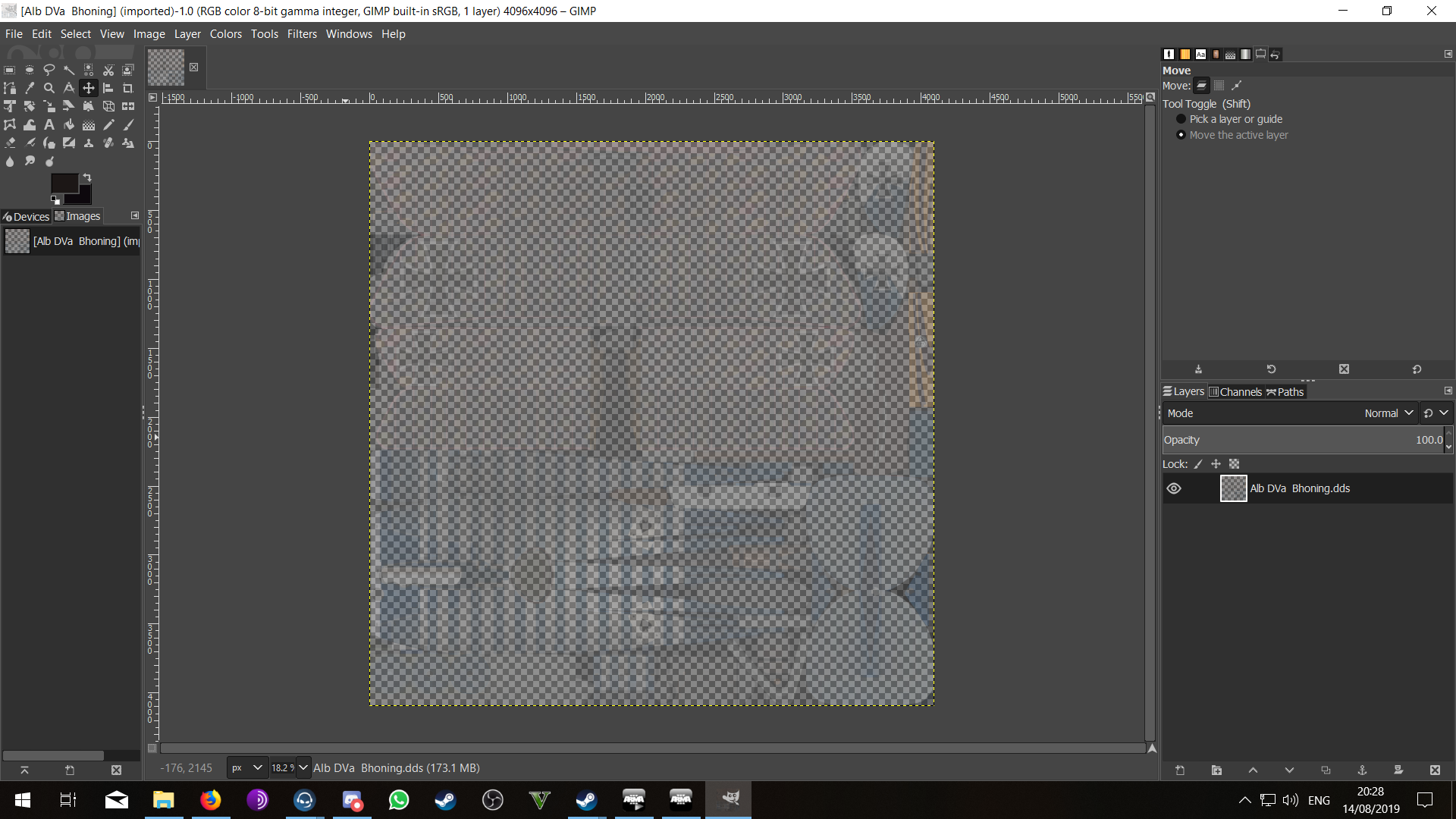The image size is (1456, 819).
Task: Select the Fuzzy Select magic wand tool
Action: click(69, 70)
